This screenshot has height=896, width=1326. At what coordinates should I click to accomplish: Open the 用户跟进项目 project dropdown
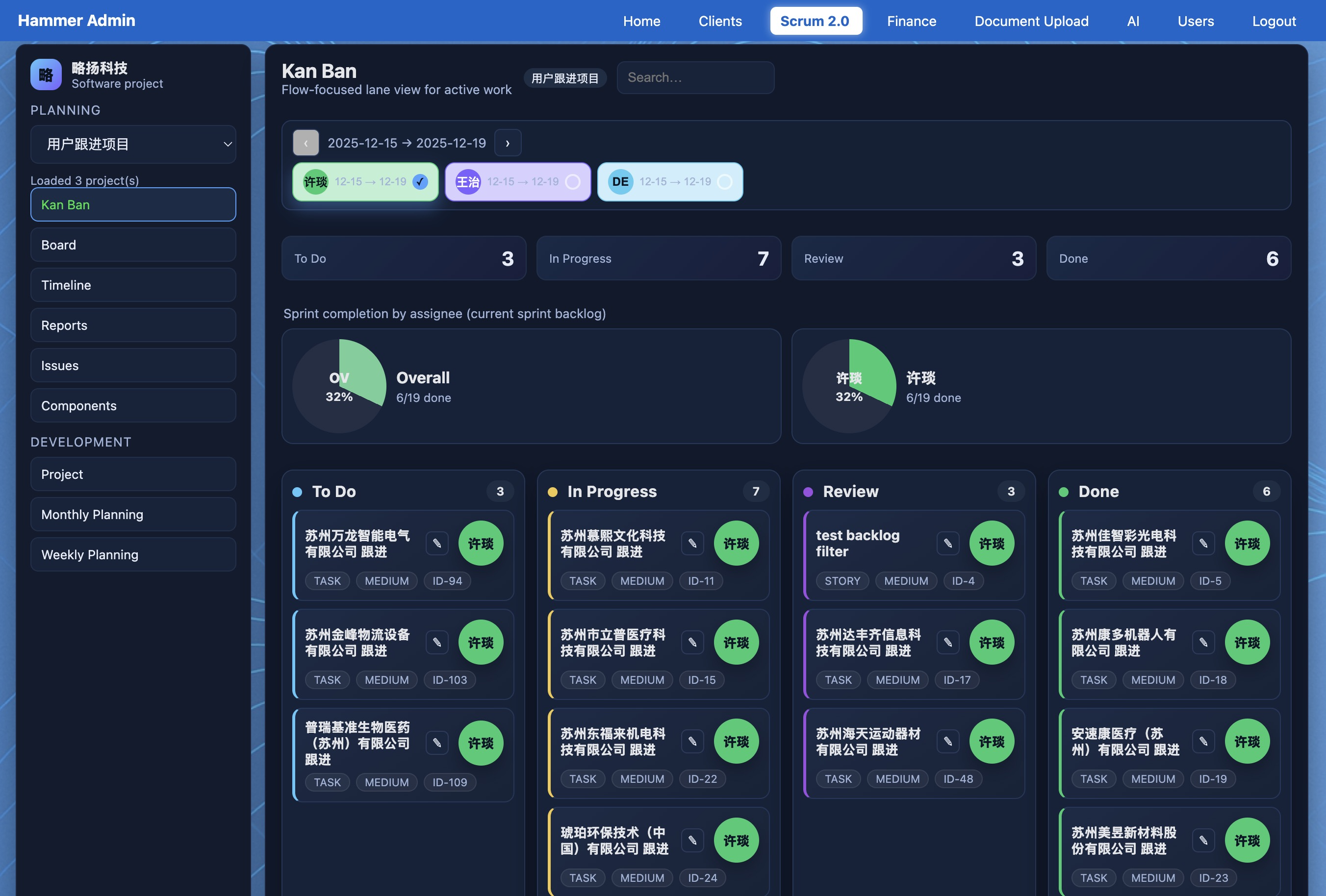(133, 144)
